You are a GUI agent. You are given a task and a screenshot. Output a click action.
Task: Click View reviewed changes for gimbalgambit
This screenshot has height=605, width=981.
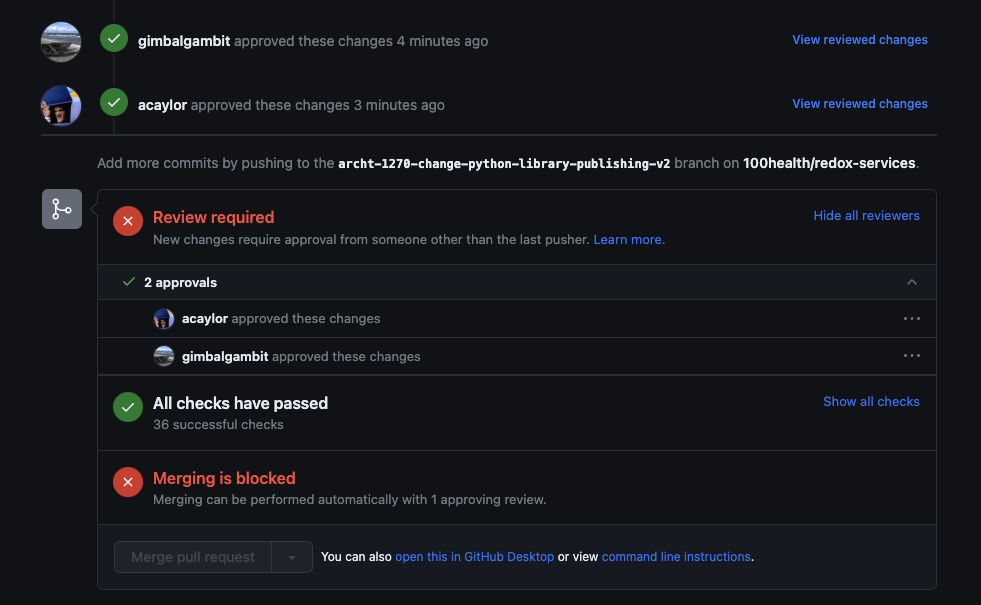[x=859, y=39]
